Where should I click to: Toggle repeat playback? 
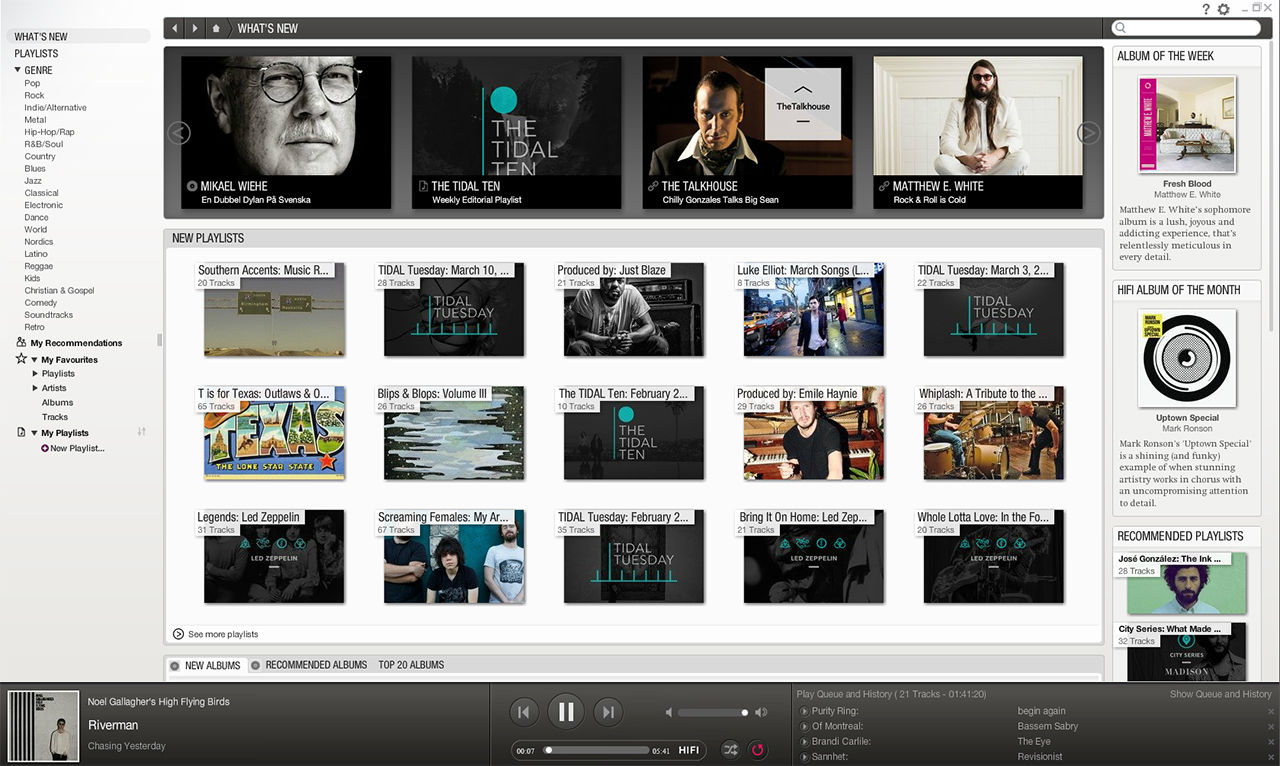757,749
